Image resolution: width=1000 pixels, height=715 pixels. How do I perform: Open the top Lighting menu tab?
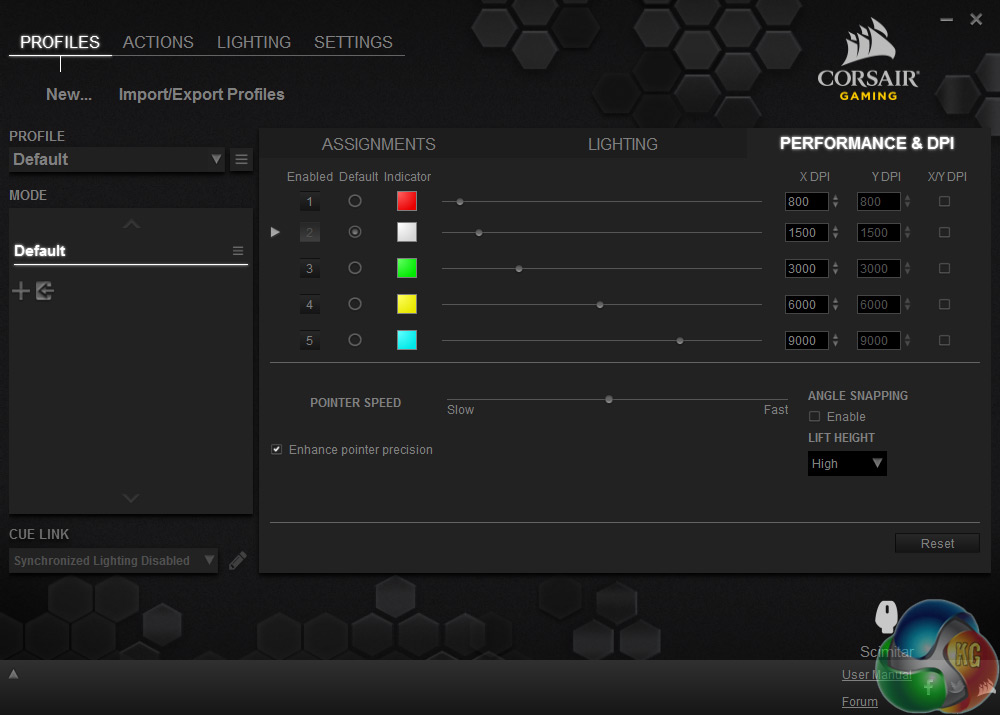click(254, 42)
